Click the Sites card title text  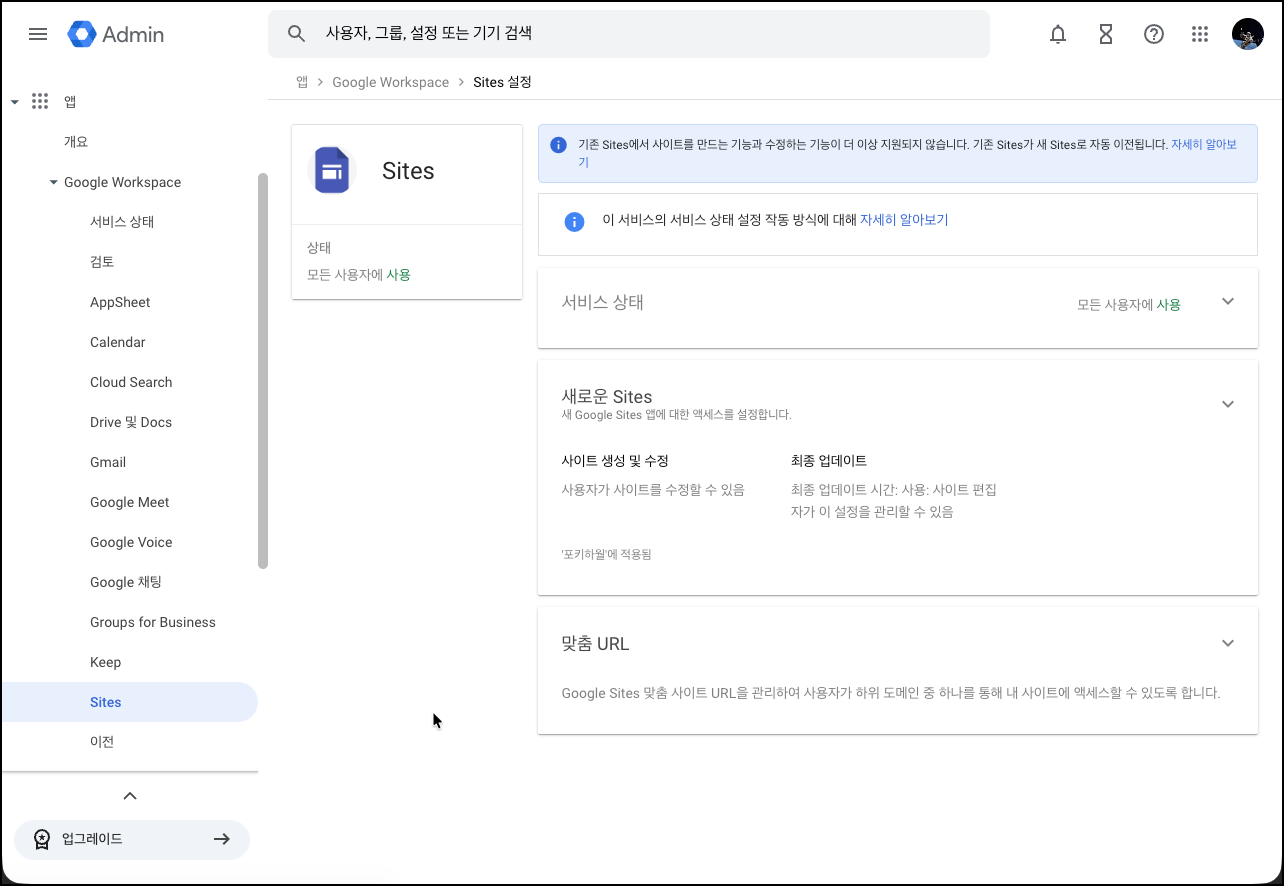[x=408, y=171]
